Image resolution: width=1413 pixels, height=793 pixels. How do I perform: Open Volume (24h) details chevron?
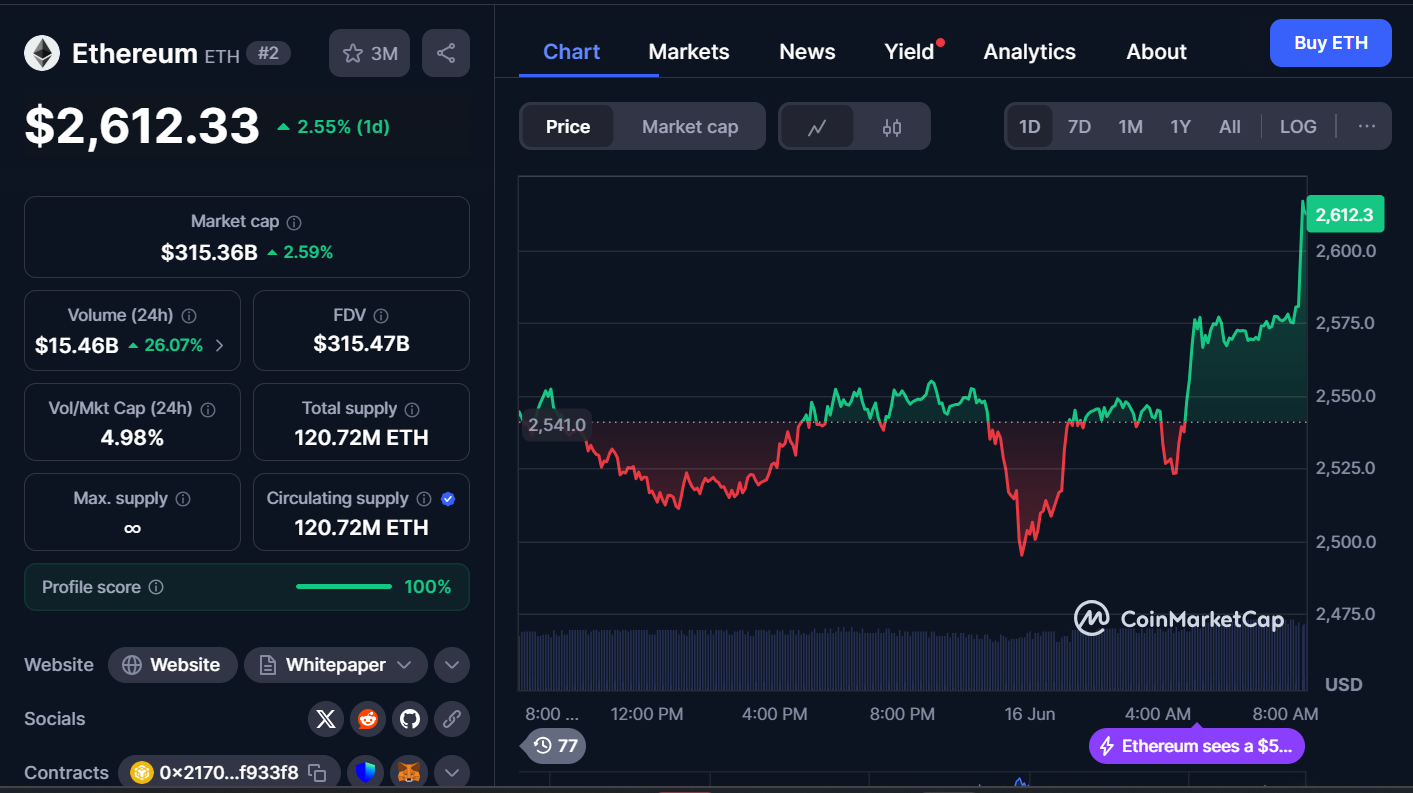coord(220,346)
